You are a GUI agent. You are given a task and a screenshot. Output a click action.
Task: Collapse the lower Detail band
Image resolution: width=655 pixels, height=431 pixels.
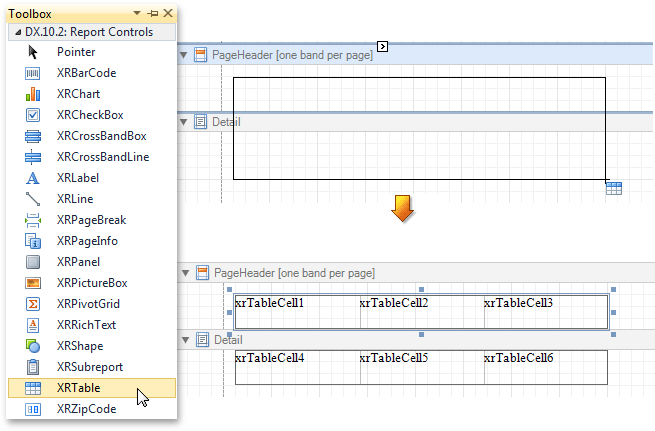[x=185, y=340]
